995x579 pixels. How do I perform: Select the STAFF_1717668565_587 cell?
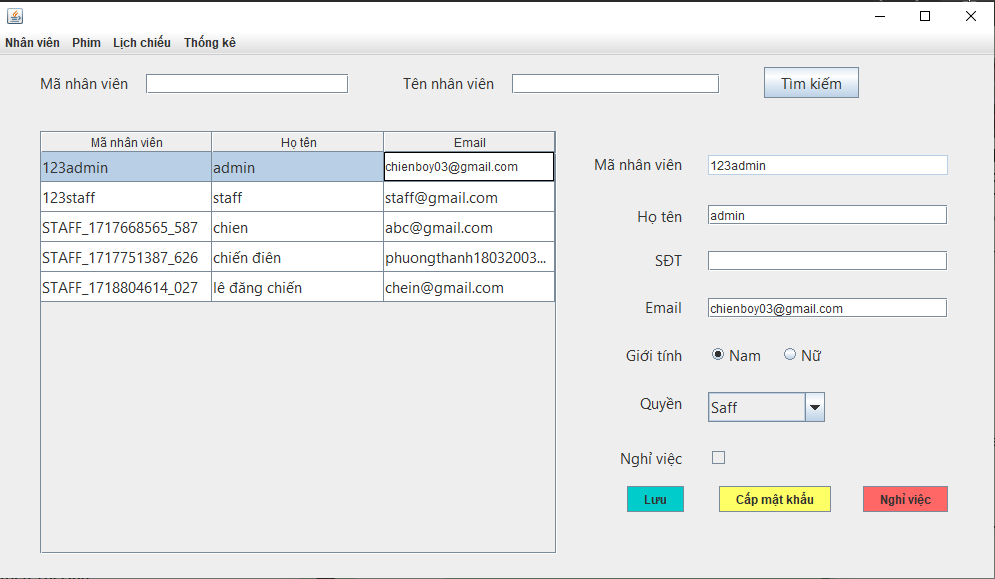pyautogui.click(x=126, y=227)
